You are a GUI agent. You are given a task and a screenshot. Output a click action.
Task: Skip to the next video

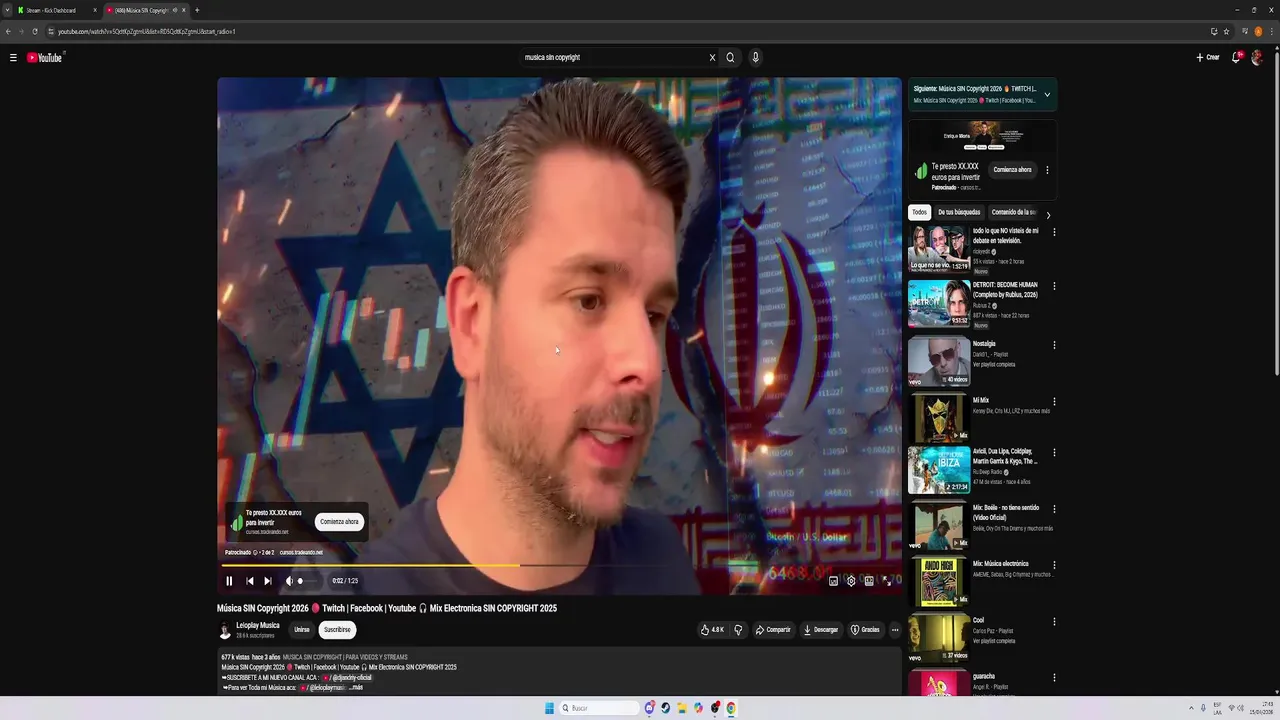[268, 581]
